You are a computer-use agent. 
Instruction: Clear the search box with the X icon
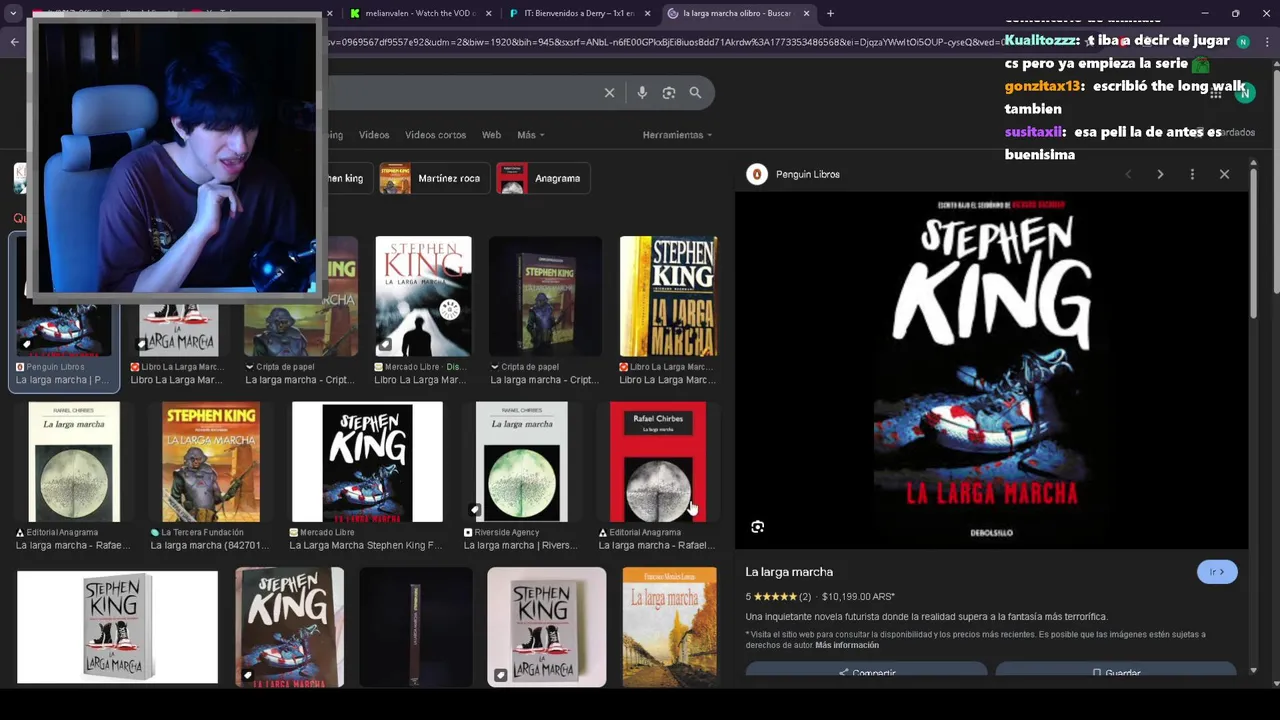coord(609,93)
